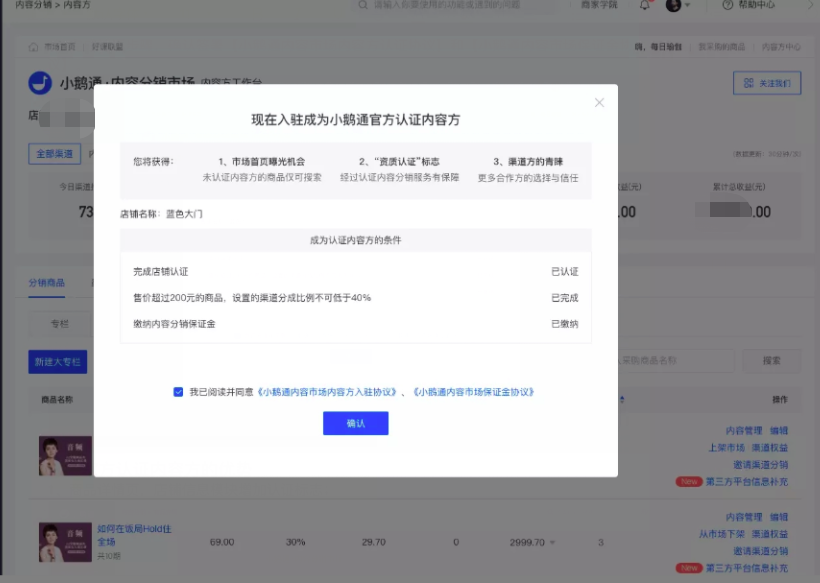Click 编辑 in first product row
The image size is (820, 583).
(x=779, y=431)
